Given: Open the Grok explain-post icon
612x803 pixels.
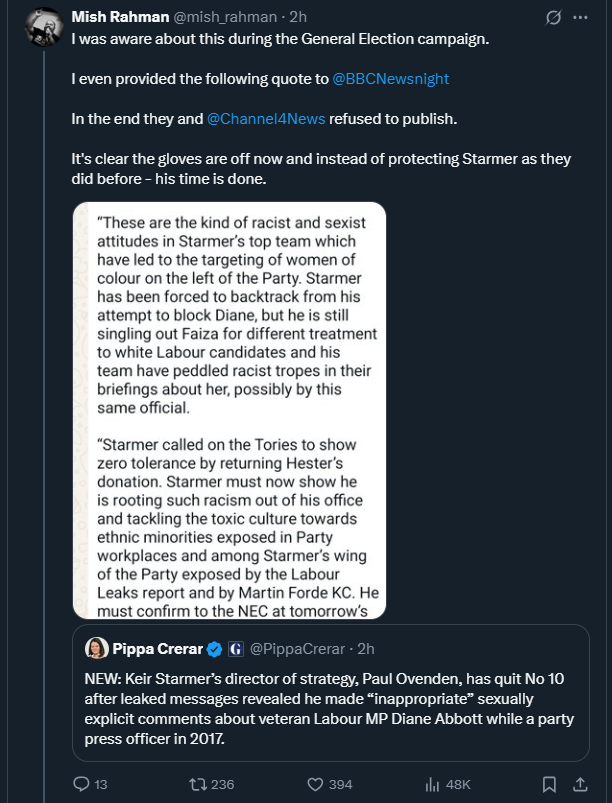Looking at the screenshot, I should pos(552,18).
